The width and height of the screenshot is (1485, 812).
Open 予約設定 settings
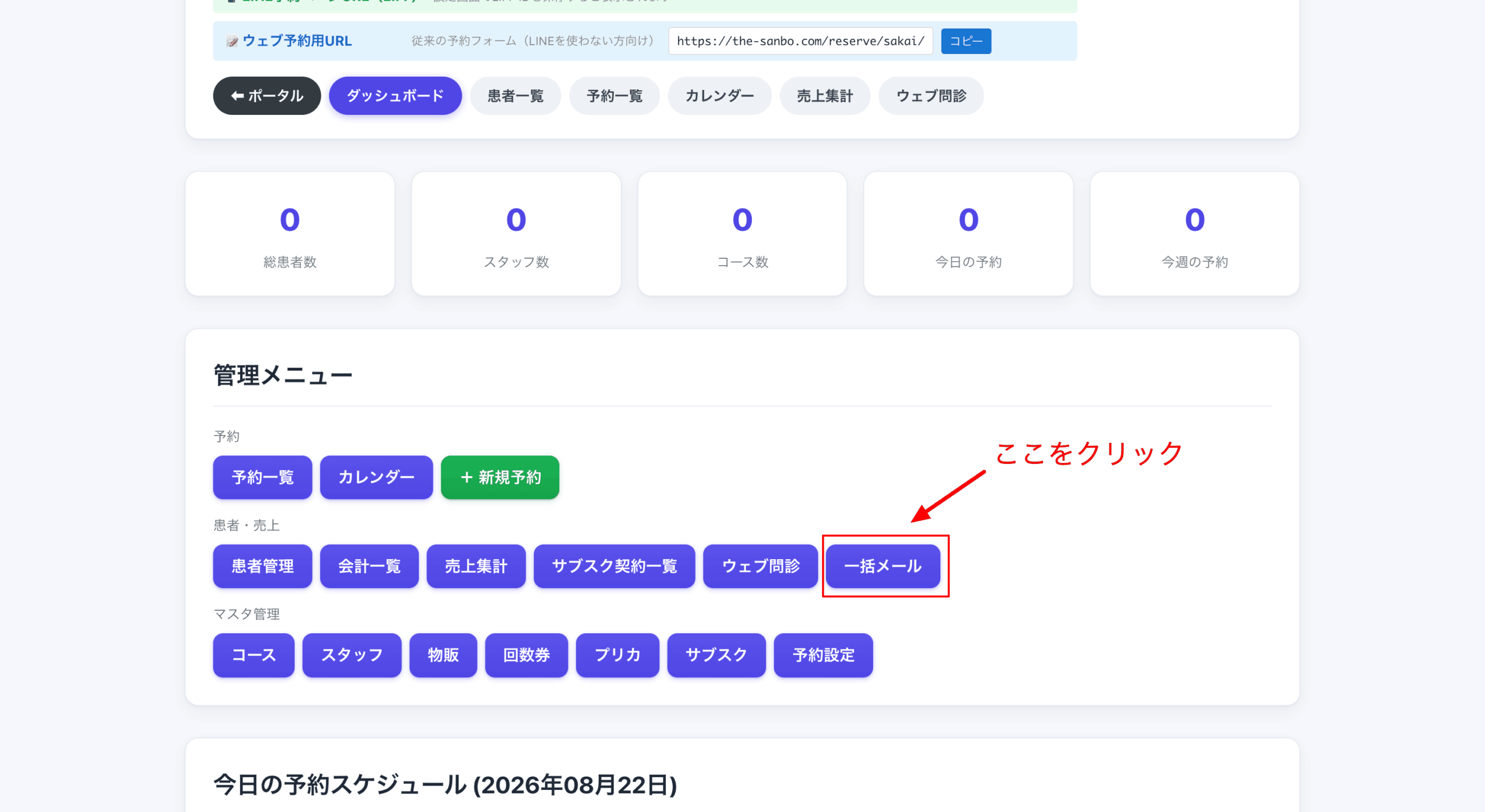(x=823, y=655)
